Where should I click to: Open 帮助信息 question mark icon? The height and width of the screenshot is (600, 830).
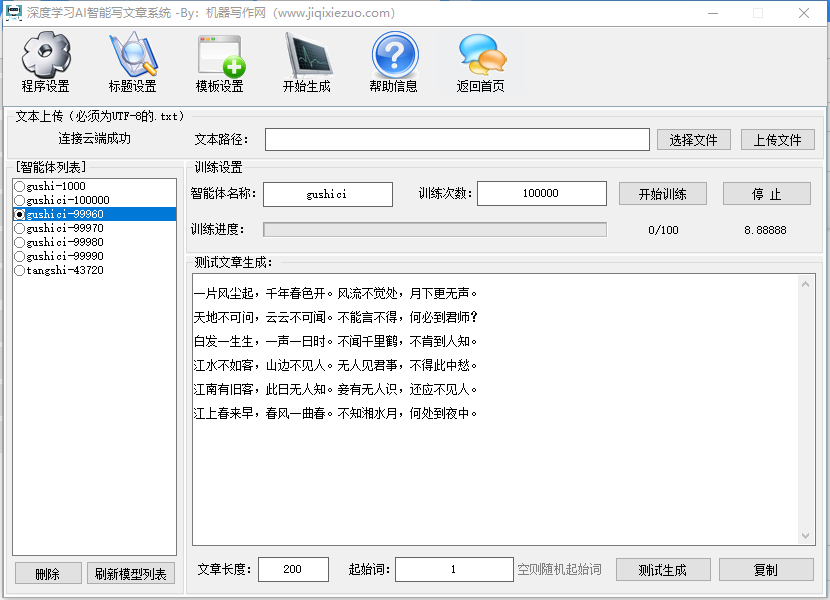point(394,55)
